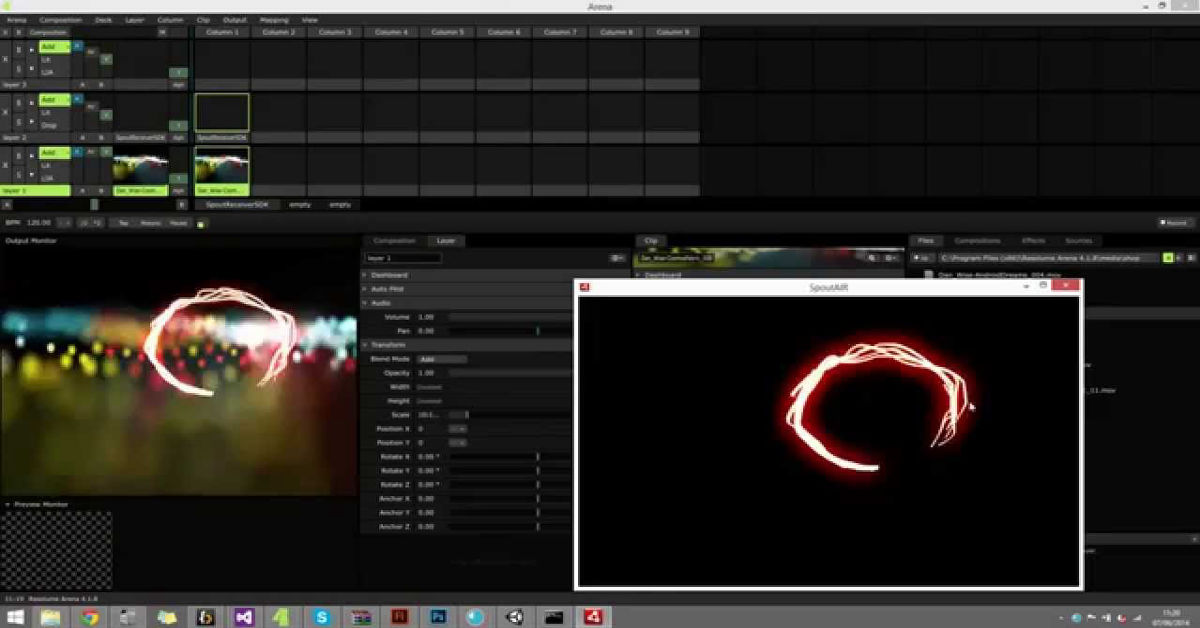Open File Explorer from the taskbar
1200x628 pixels.
click(x=50, y=617)
